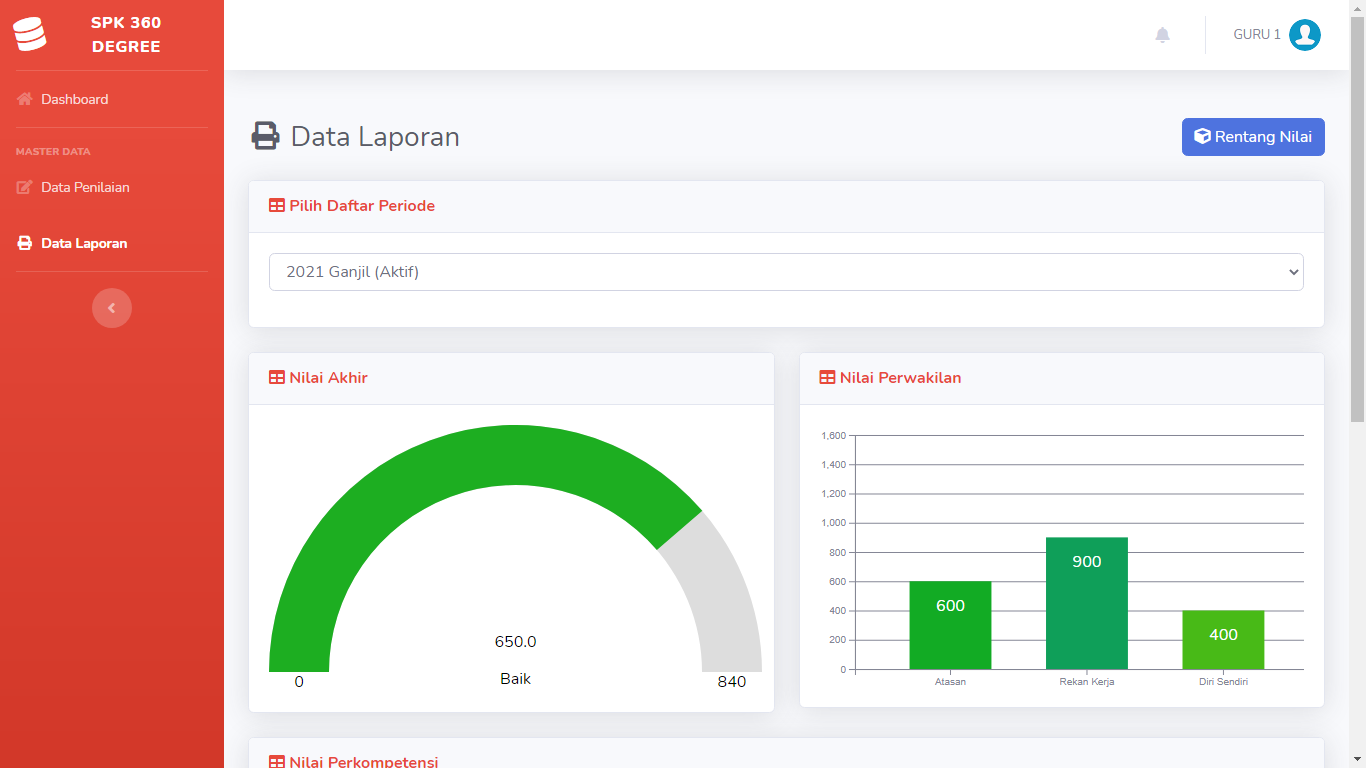Click the table icon beside Nilai Akhir

(277, 378)
